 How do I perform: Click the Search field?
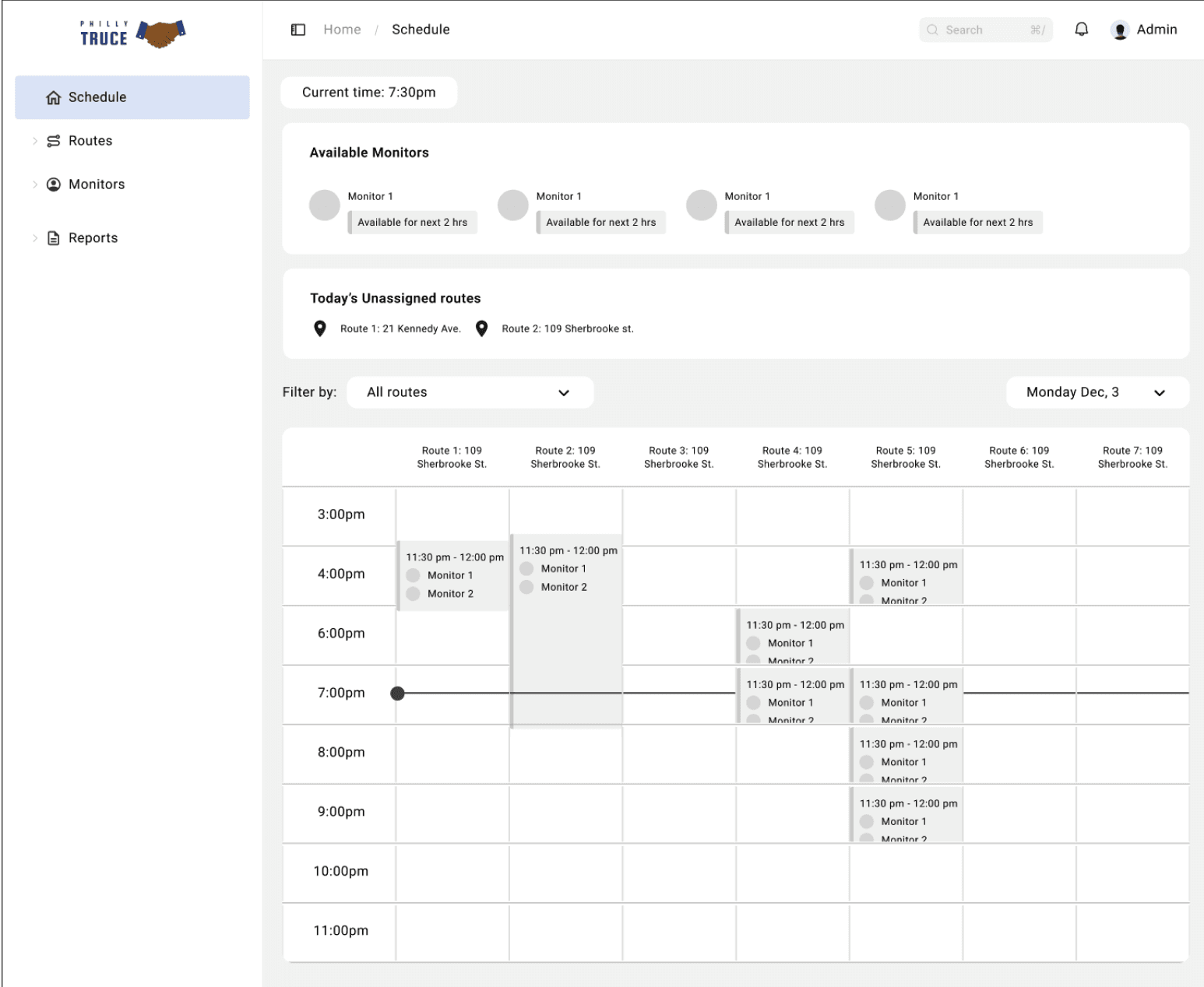(x=986, y=30)
